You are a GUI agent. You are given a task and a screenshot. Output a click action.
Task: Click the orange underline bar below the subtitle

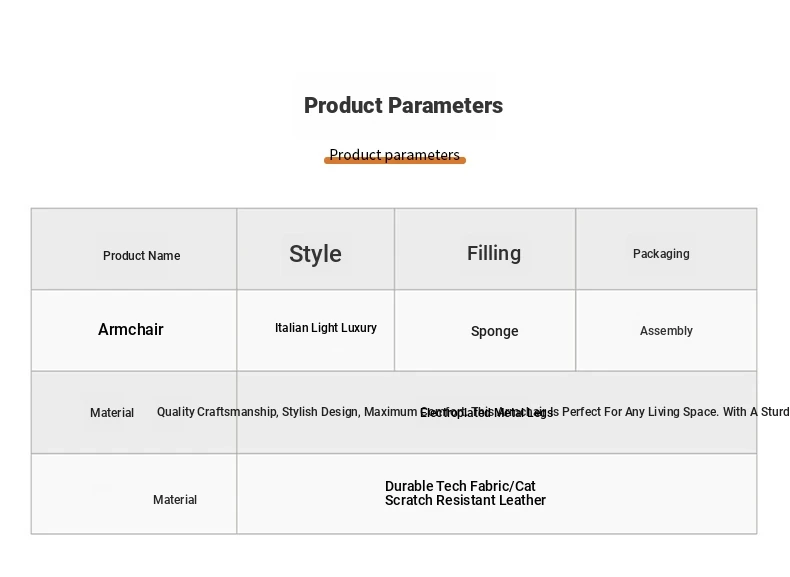tap(395, 160)
